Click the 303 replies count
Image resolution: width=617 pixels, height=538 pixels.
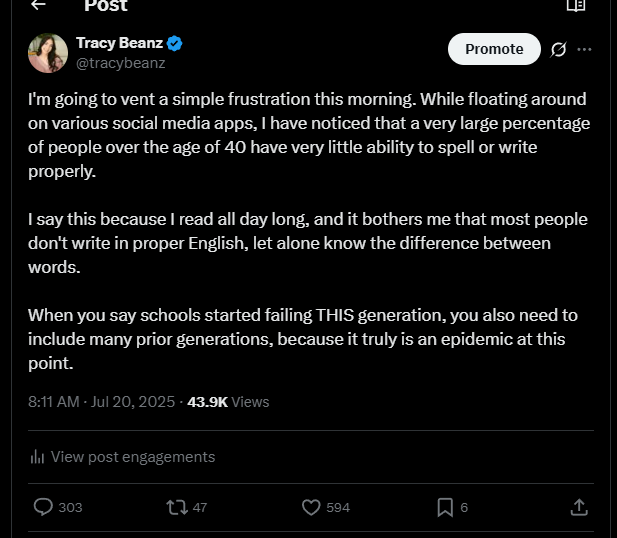(x=70, y=507)
